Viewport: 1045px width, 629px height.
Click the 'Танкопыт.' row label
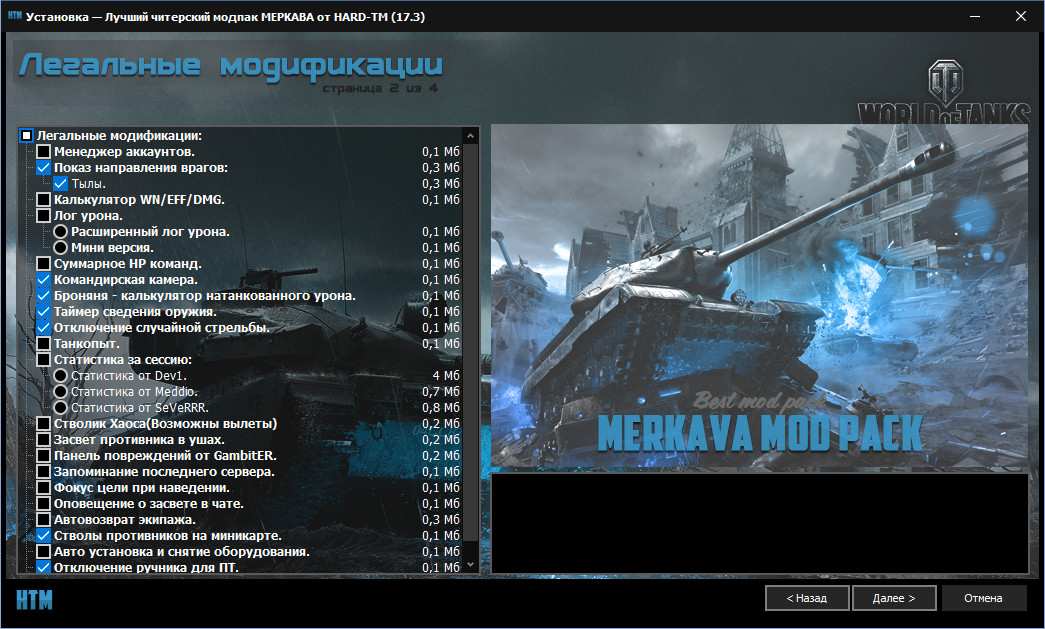pyautogui.click(x=87, y=344)
